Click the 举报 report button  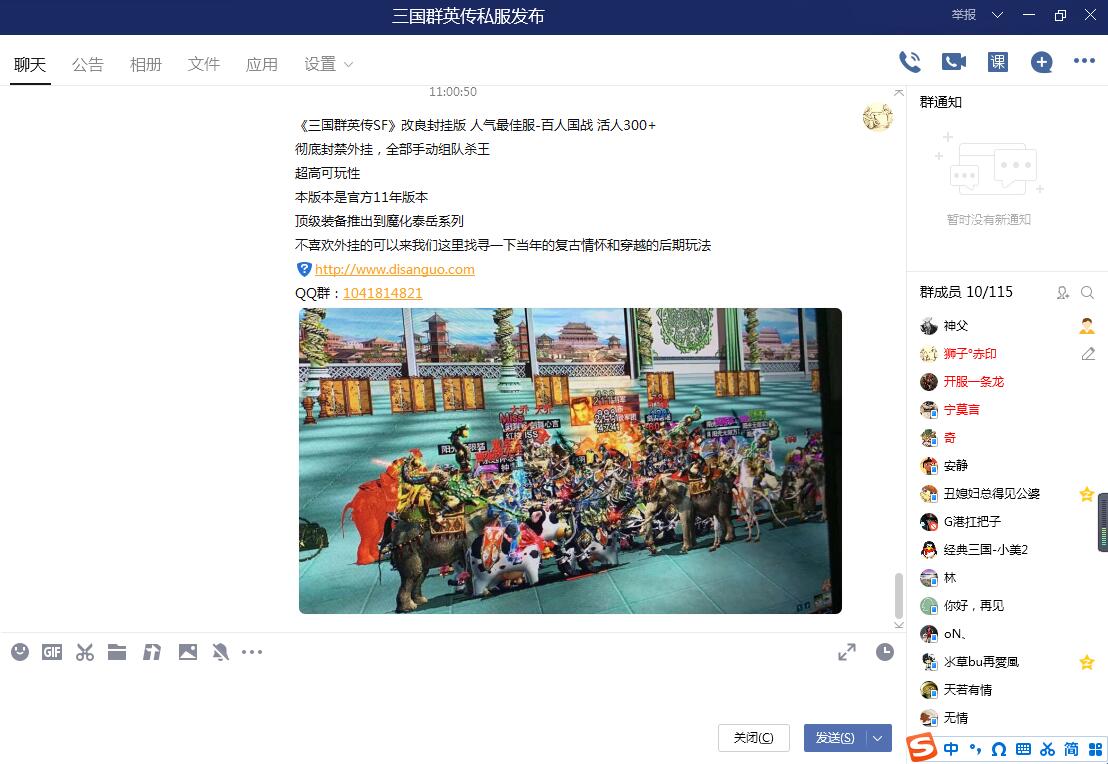(963, 15)
